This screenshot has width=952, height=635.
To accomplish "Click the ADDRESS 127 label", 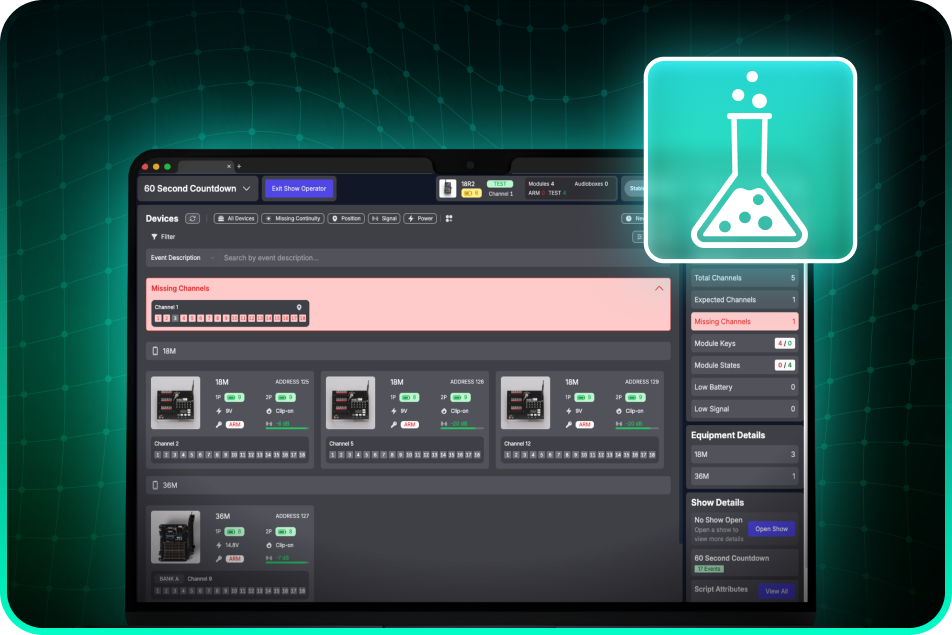I will [x=292, y=516].
